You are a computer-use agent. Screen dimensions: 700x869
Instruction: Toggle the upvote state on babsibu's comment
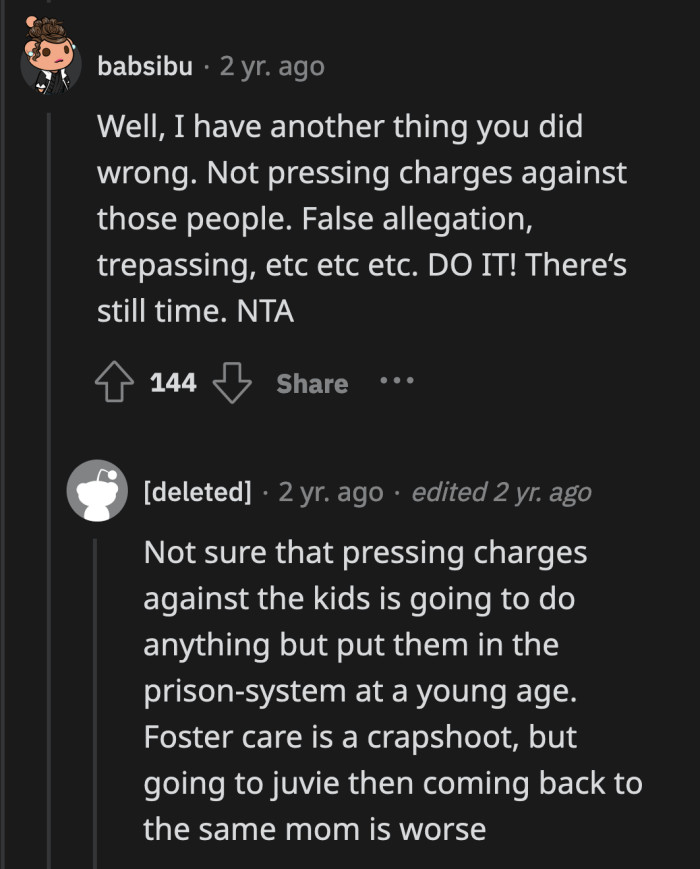point(116,382)
